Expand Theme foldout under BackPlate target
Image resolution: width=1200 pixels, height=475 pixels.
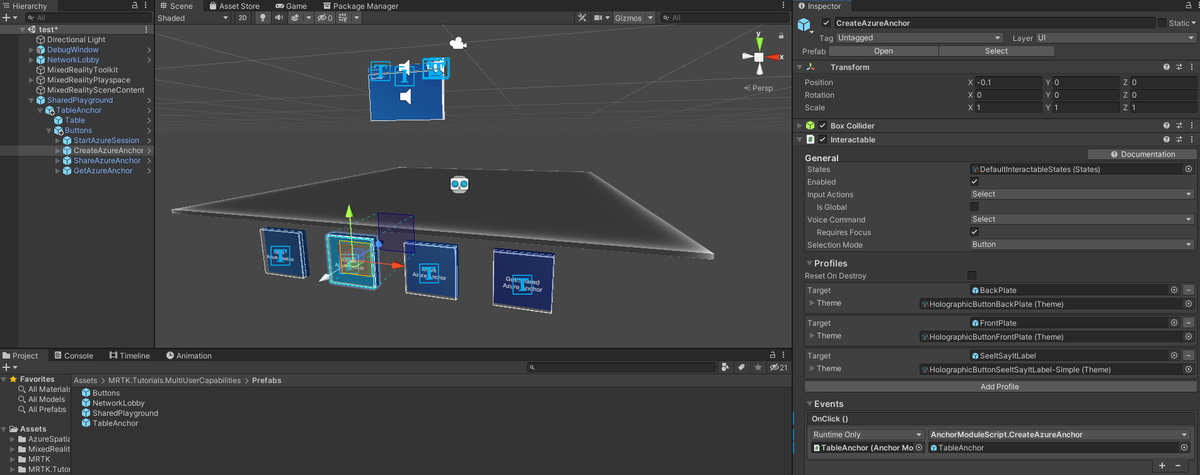(x=811, y=303)
